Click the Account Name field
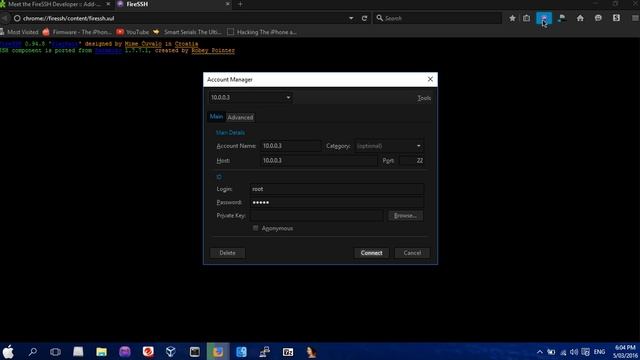Screen dimensions: 640x360 click(x=291, y=146)
